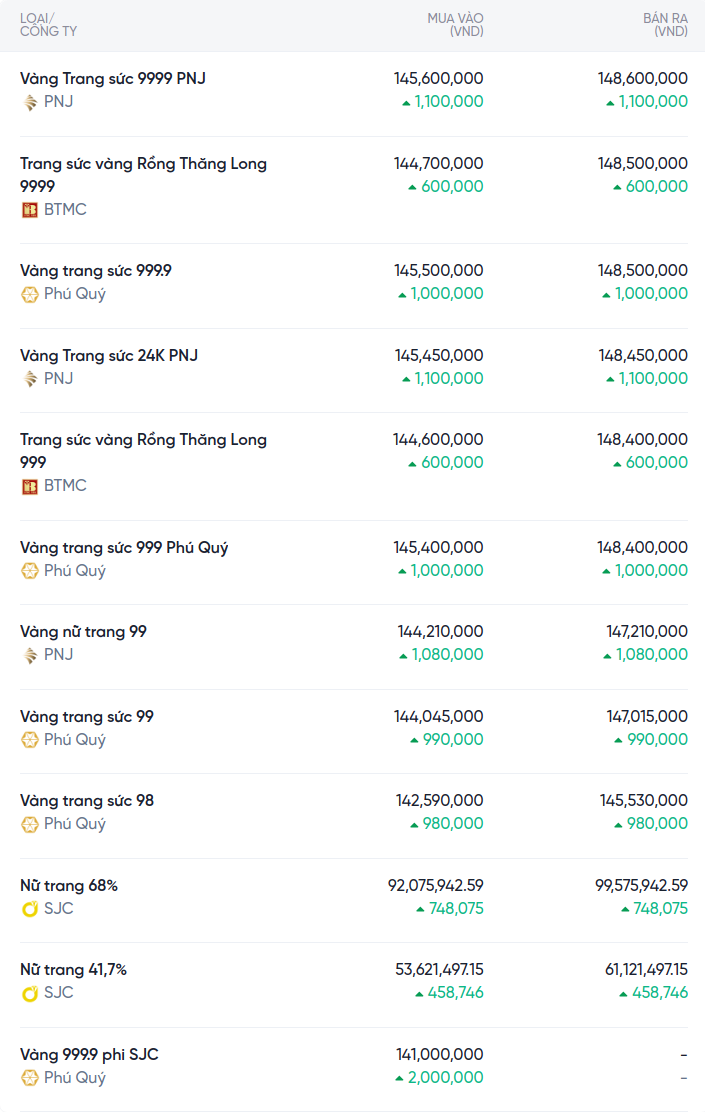Click the BÁN RA column header
The width and height of the screenshot is (705, 1112).
point(665,25)
